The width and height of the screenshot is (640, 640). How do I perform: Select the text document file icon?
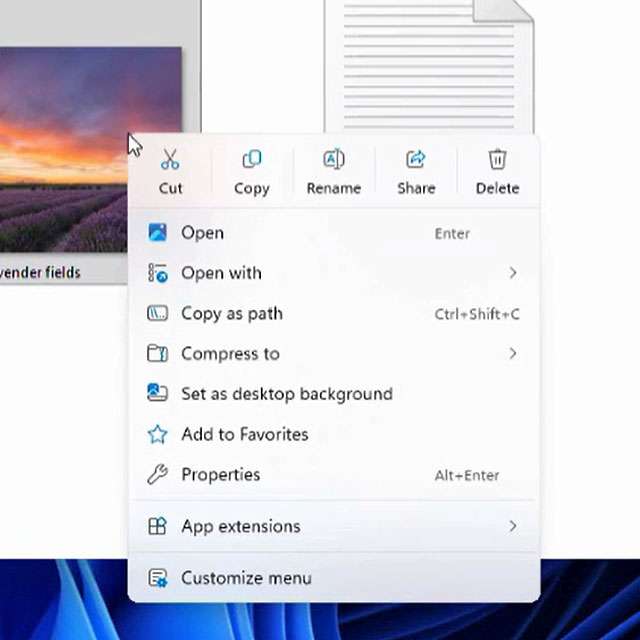click(x=429, y=67)
